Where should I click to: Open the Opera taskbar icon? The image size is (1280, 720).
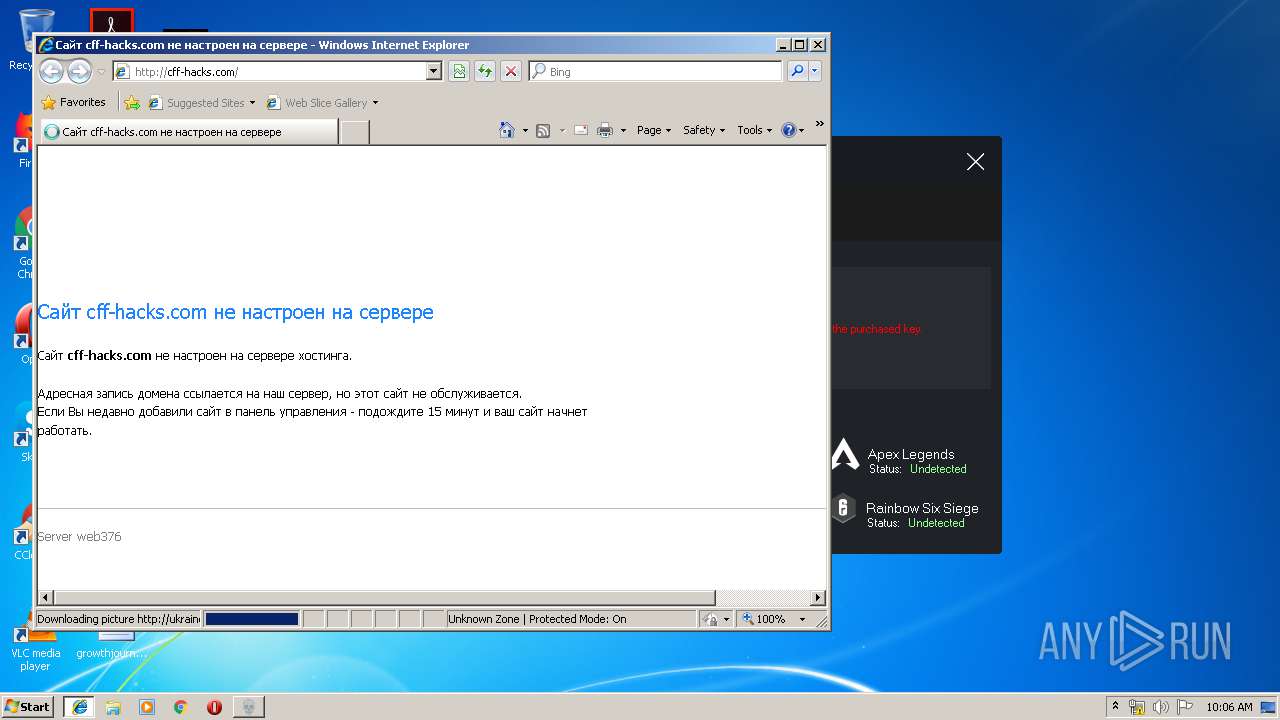(x=214, y=706)
